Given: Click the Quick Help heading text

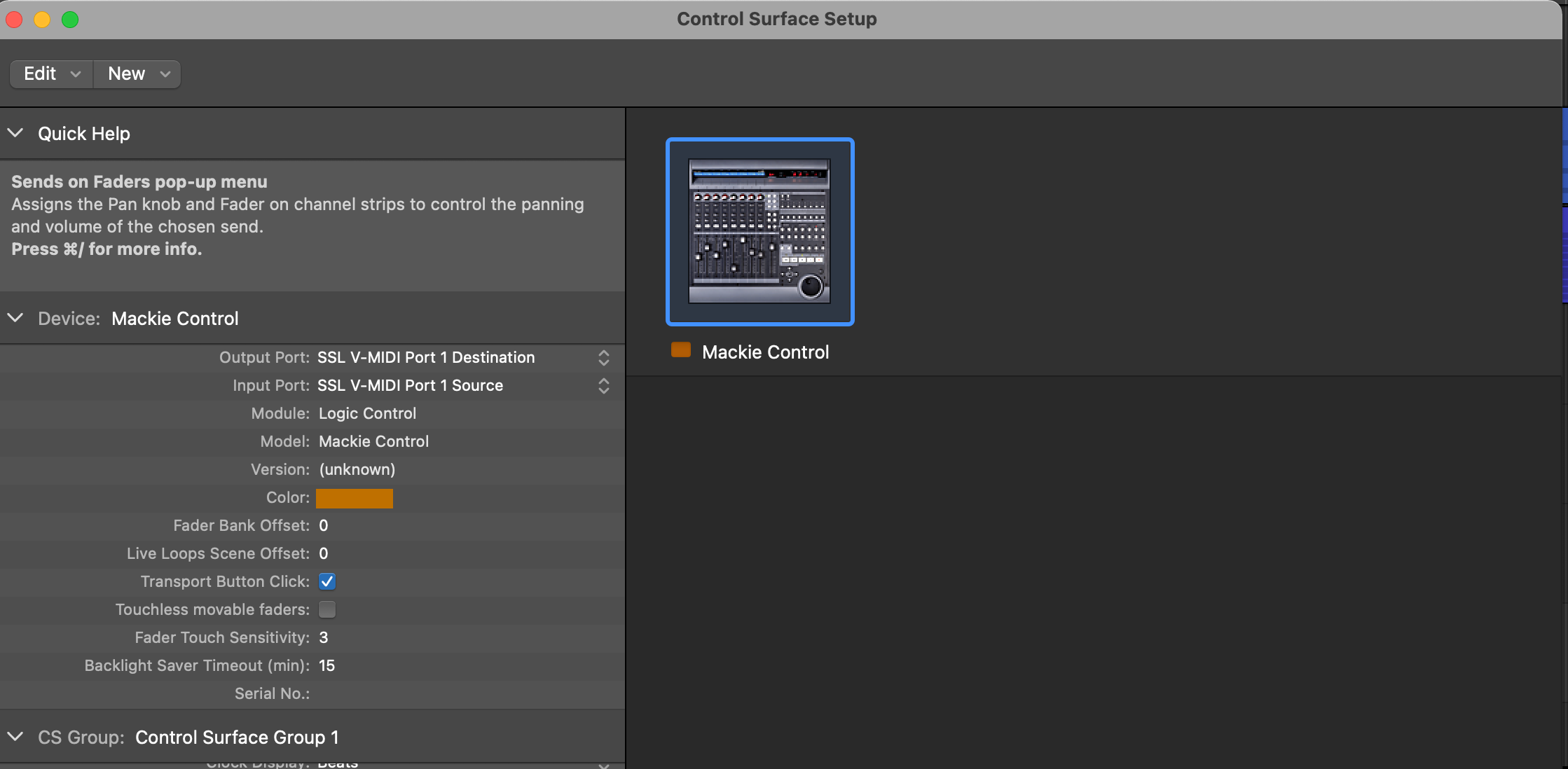Looking at the screenshot, I should (84, 134).
